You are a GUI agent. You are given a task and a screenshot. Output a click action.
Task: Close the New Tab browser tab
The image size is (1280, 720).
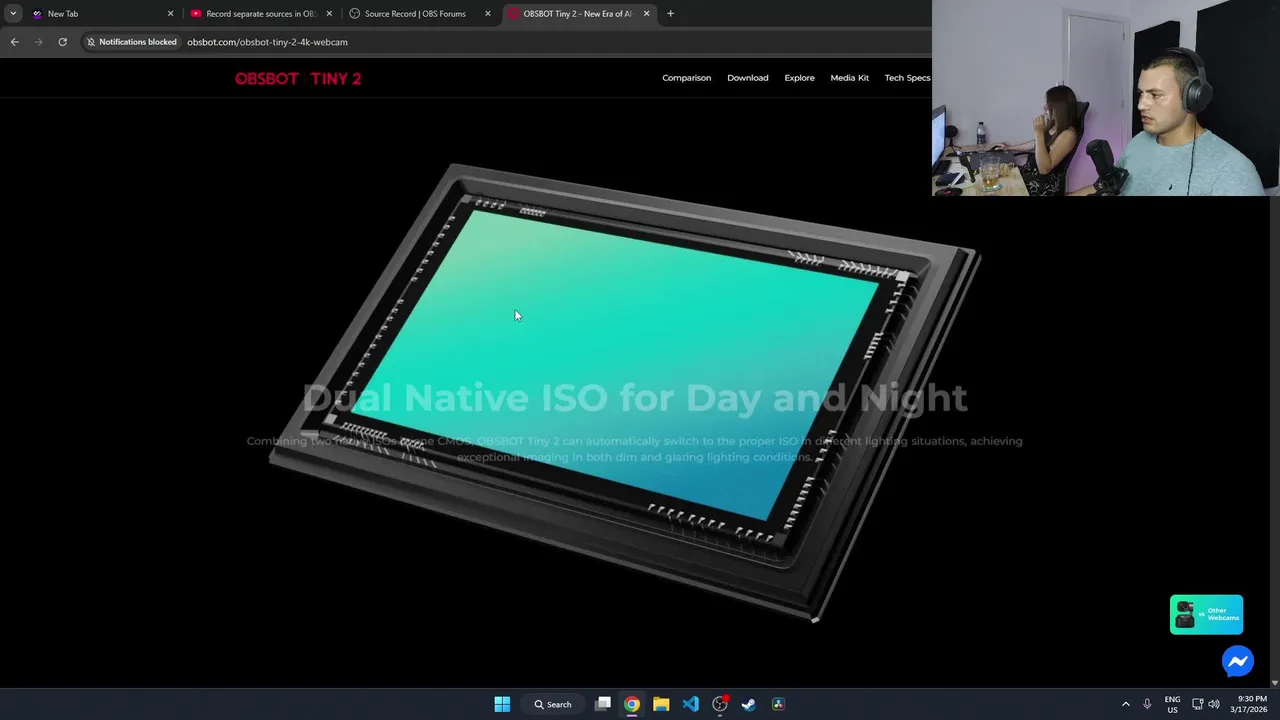(x=170, y=14)
